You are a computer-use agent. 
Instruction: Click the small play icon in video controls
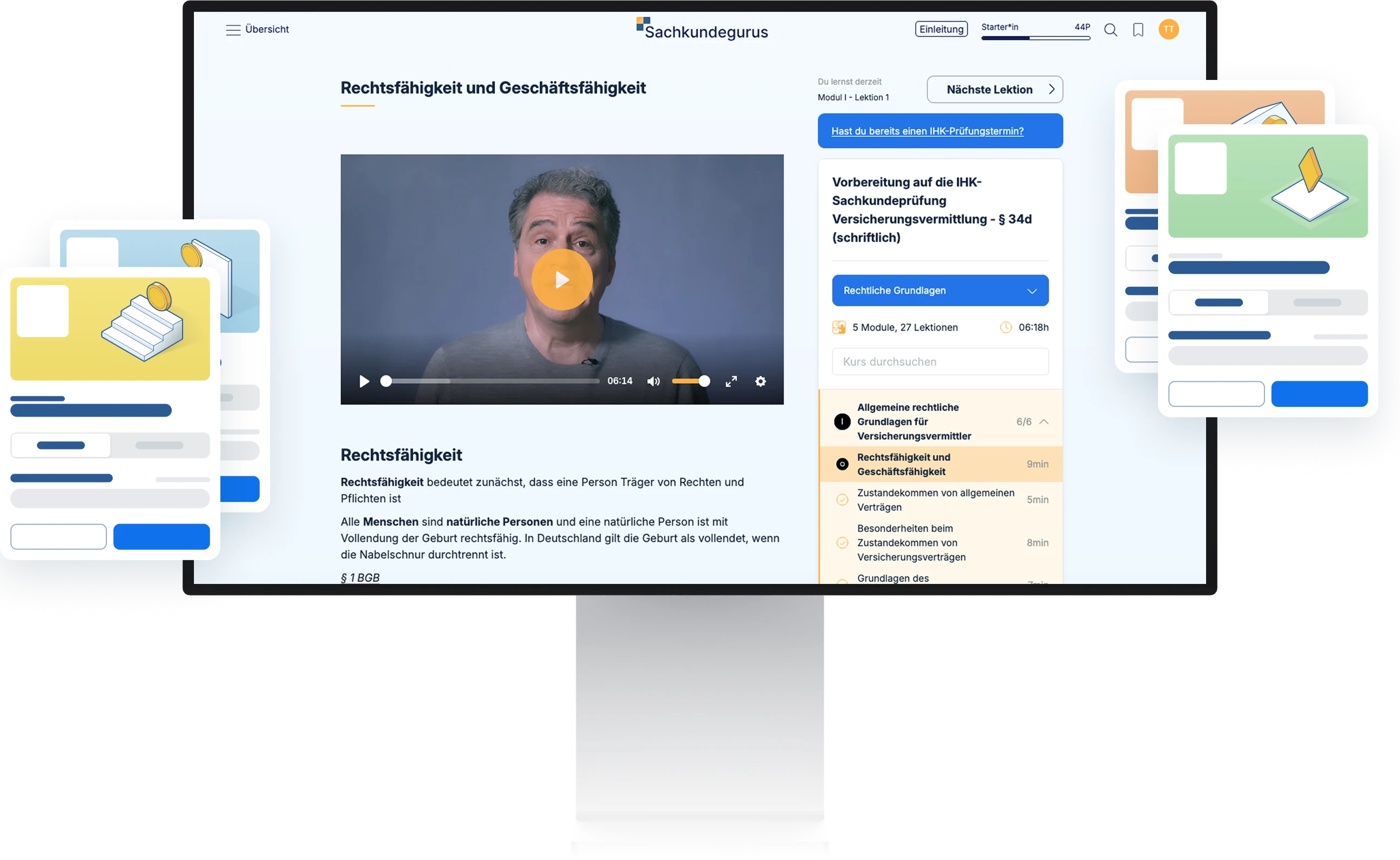pyautogui.click(x=364, y=381)
